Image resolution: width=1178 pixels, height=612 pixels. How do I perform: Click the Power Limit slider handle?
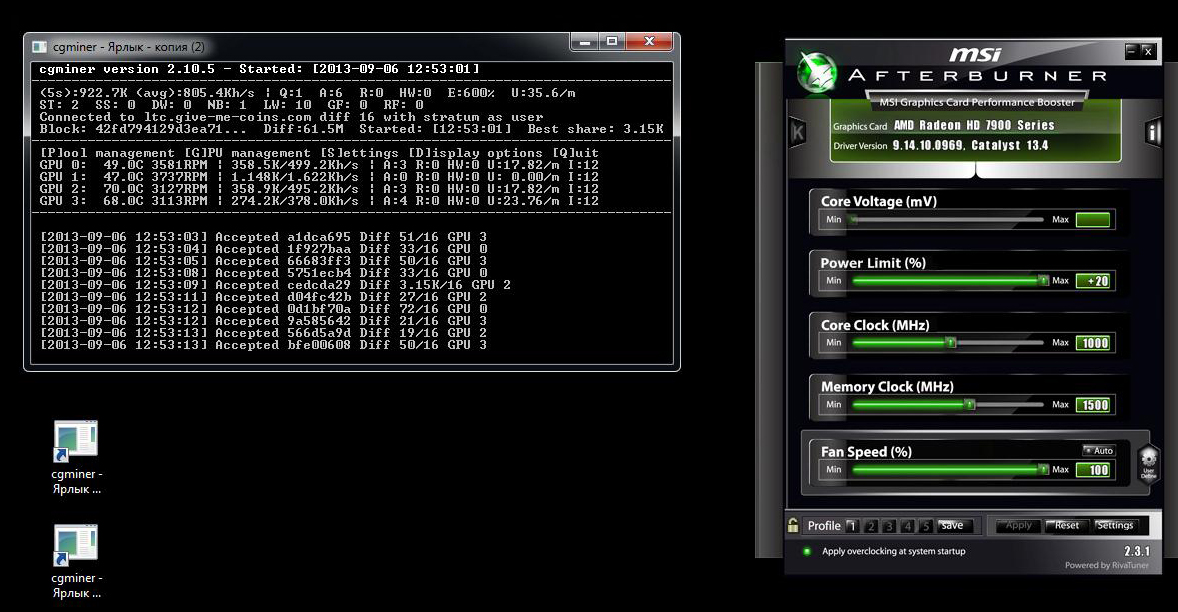click(1044, 280)
